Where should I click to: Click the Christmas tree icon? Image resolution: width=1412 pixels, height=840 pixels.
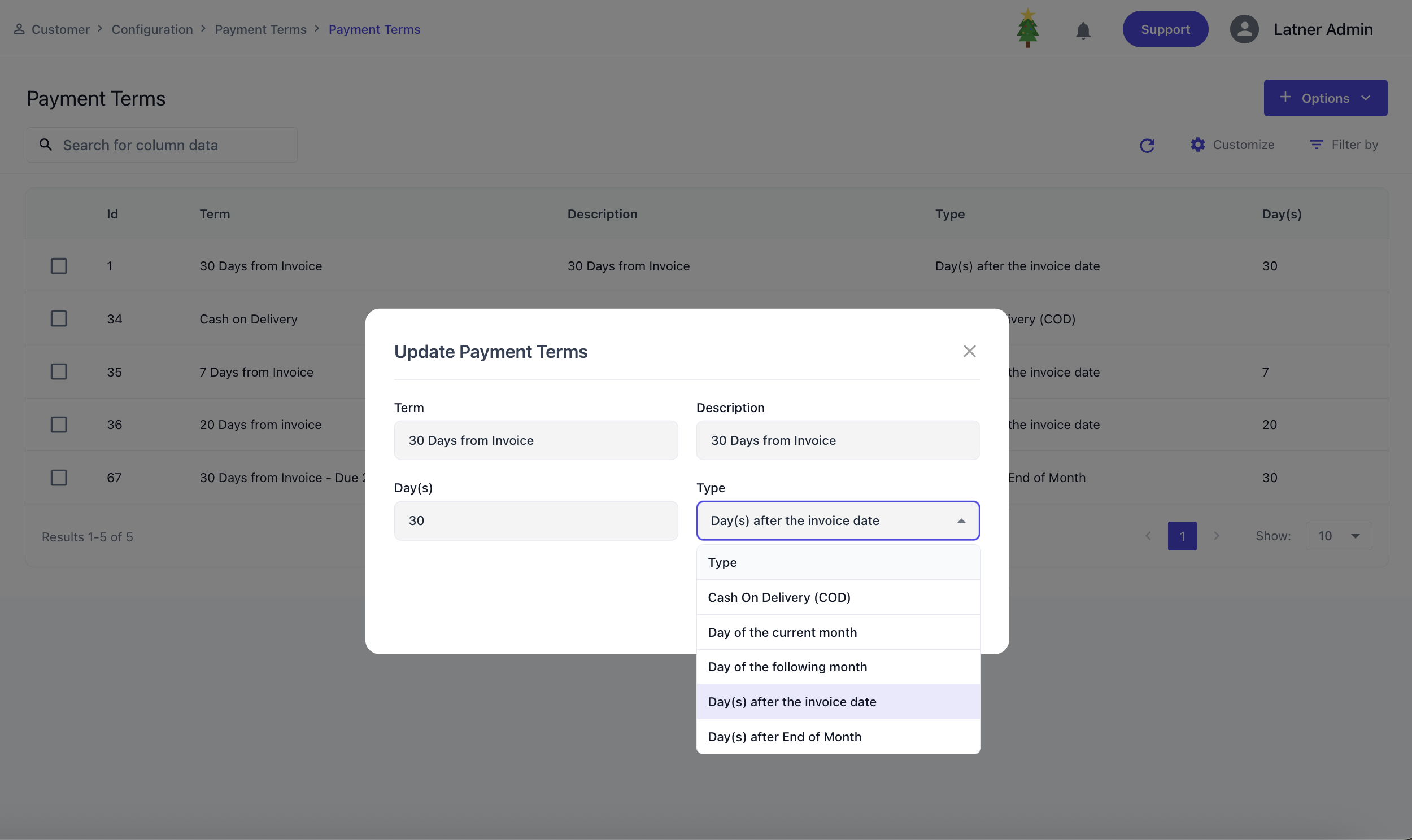1027,29
